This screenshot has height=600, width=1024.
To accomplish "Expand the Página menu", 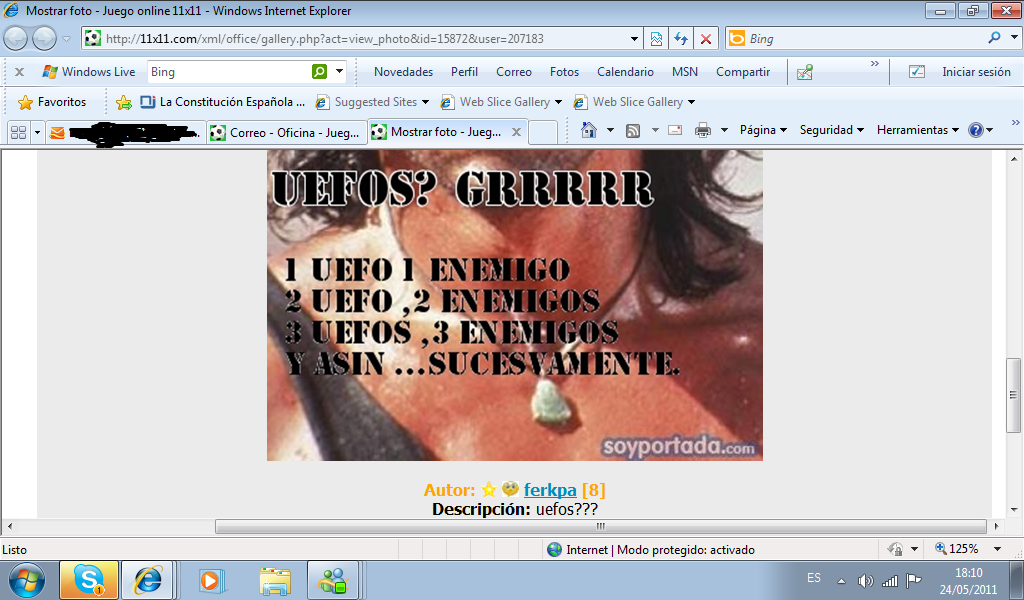I will pyautogui.click(x=763, y=130).
